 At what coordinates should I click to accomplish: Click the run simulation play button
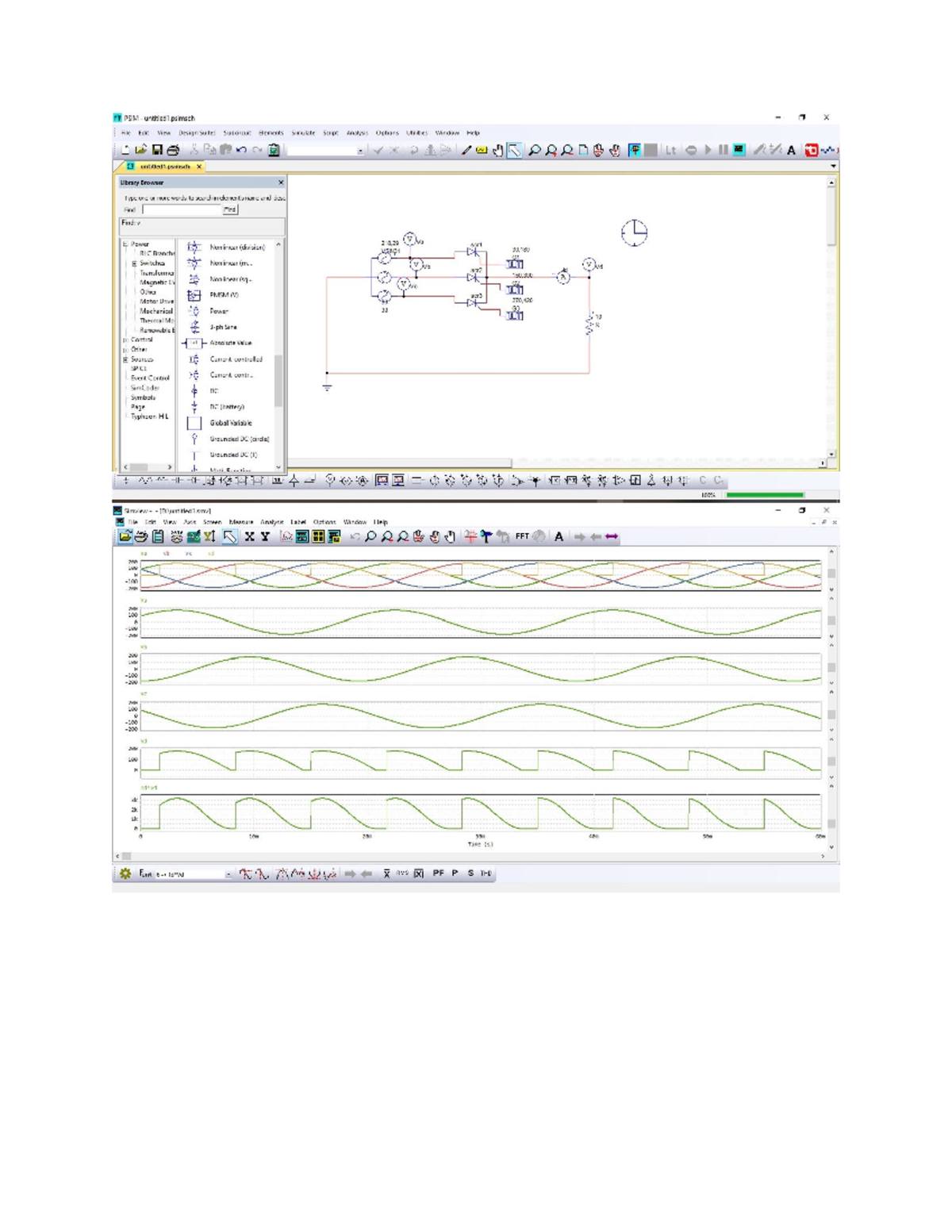[x=708, y=150]
